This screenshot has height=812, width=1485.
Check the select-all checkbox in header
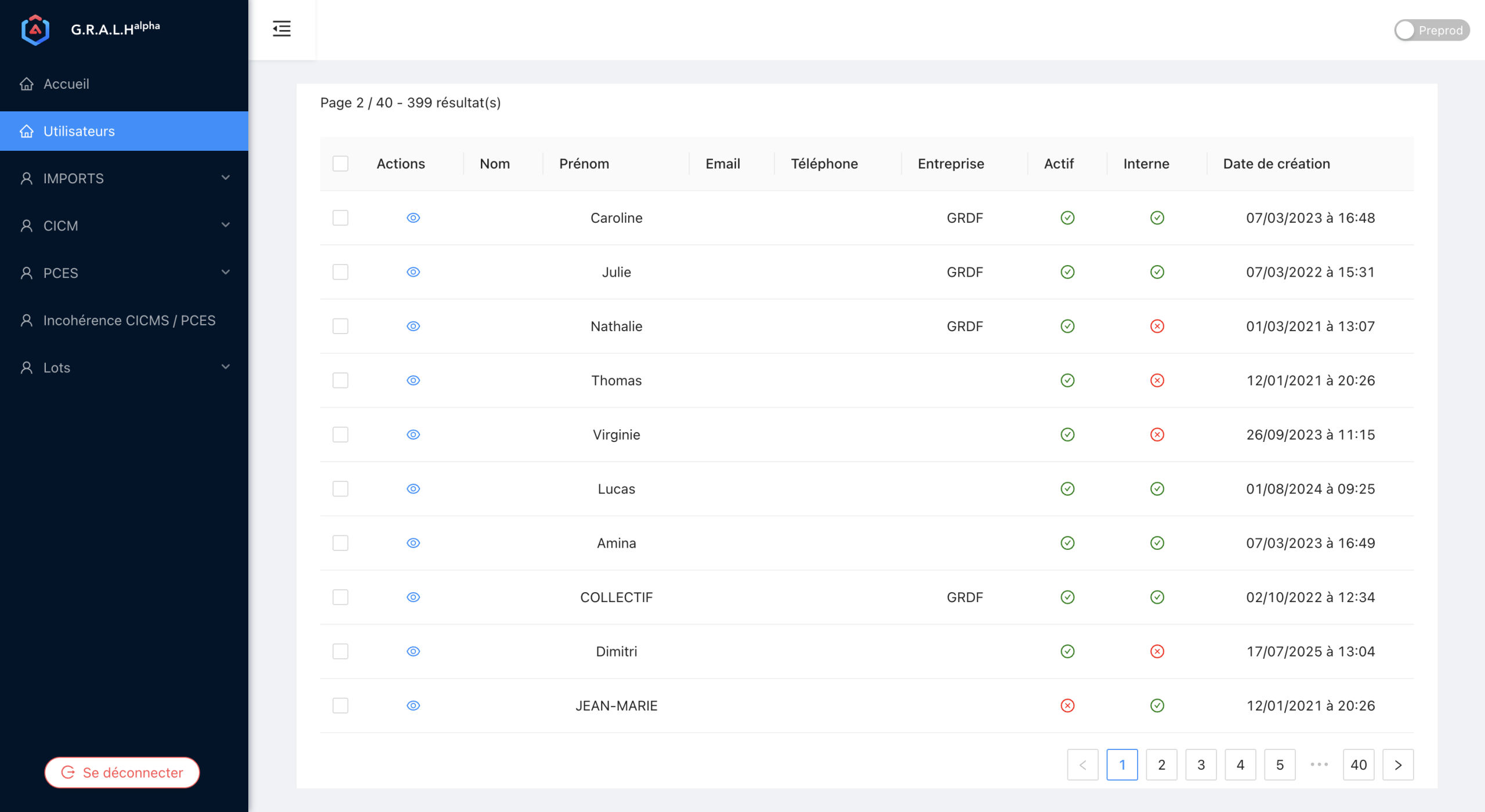pos(341,164)
